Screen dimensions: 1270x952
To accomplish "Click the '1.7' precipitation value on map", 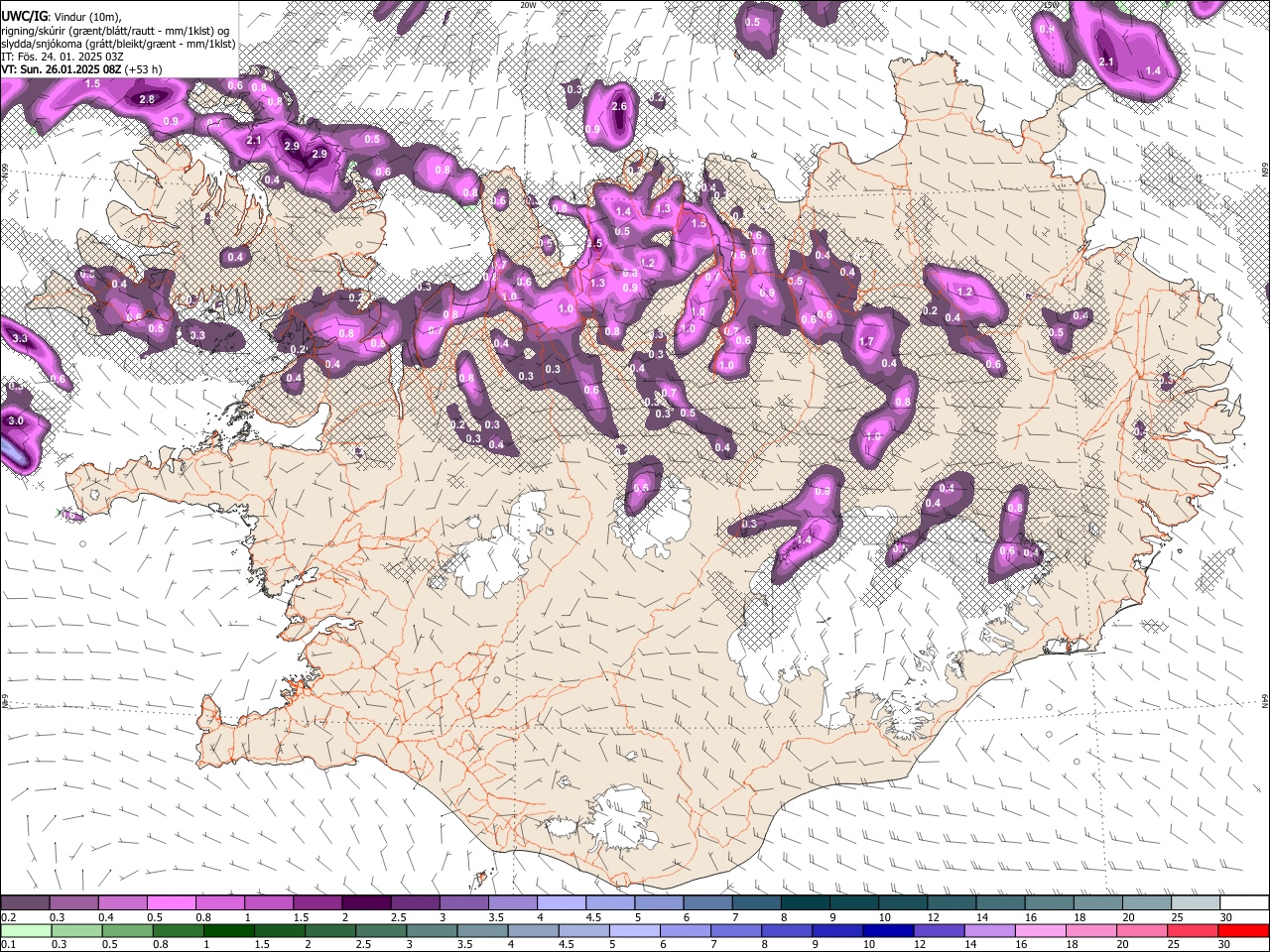I will point(866,342).
